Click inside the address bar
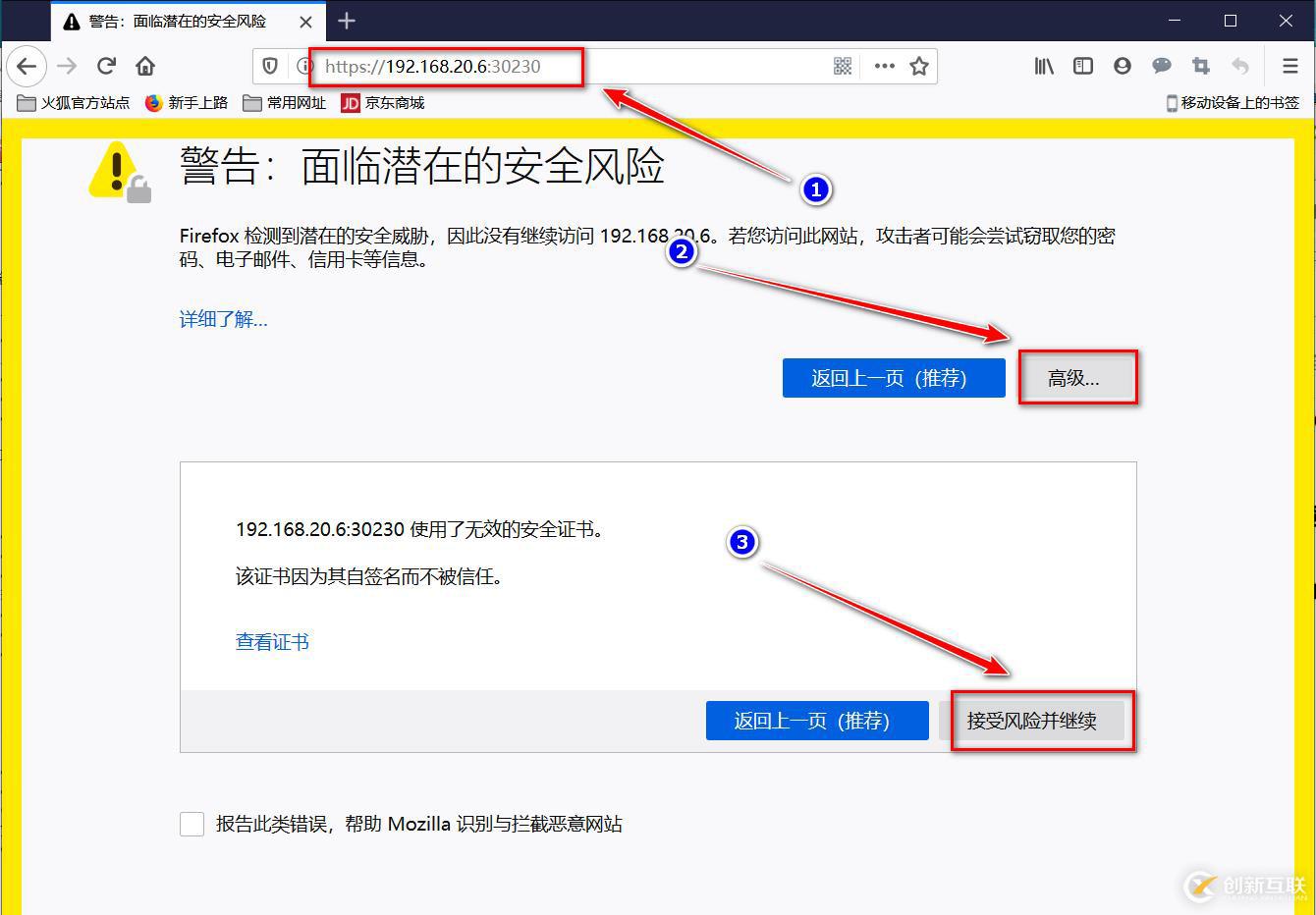1316x915 pixels. pyautogui.click(x=447, y=66)
